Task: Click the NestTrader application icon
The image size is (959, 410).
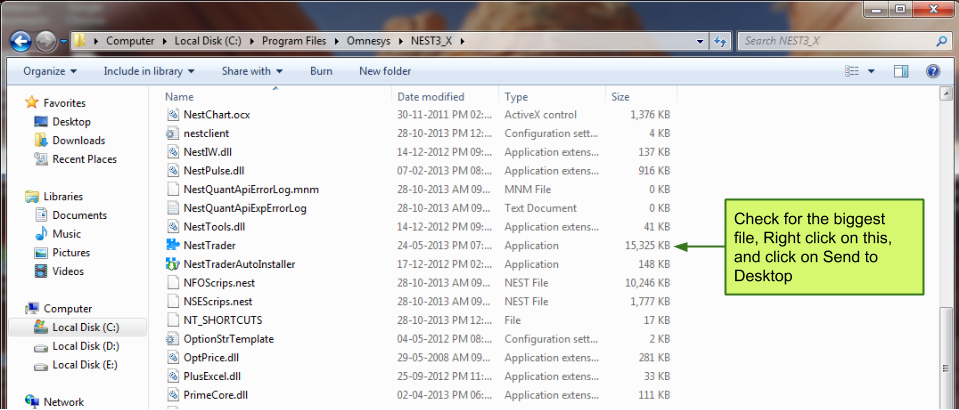Action: coord(172,245)
